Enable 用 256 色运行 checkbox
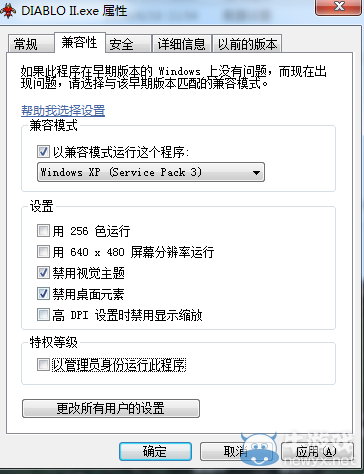Screen dimensions: 364x474 (x=43, y=231)
